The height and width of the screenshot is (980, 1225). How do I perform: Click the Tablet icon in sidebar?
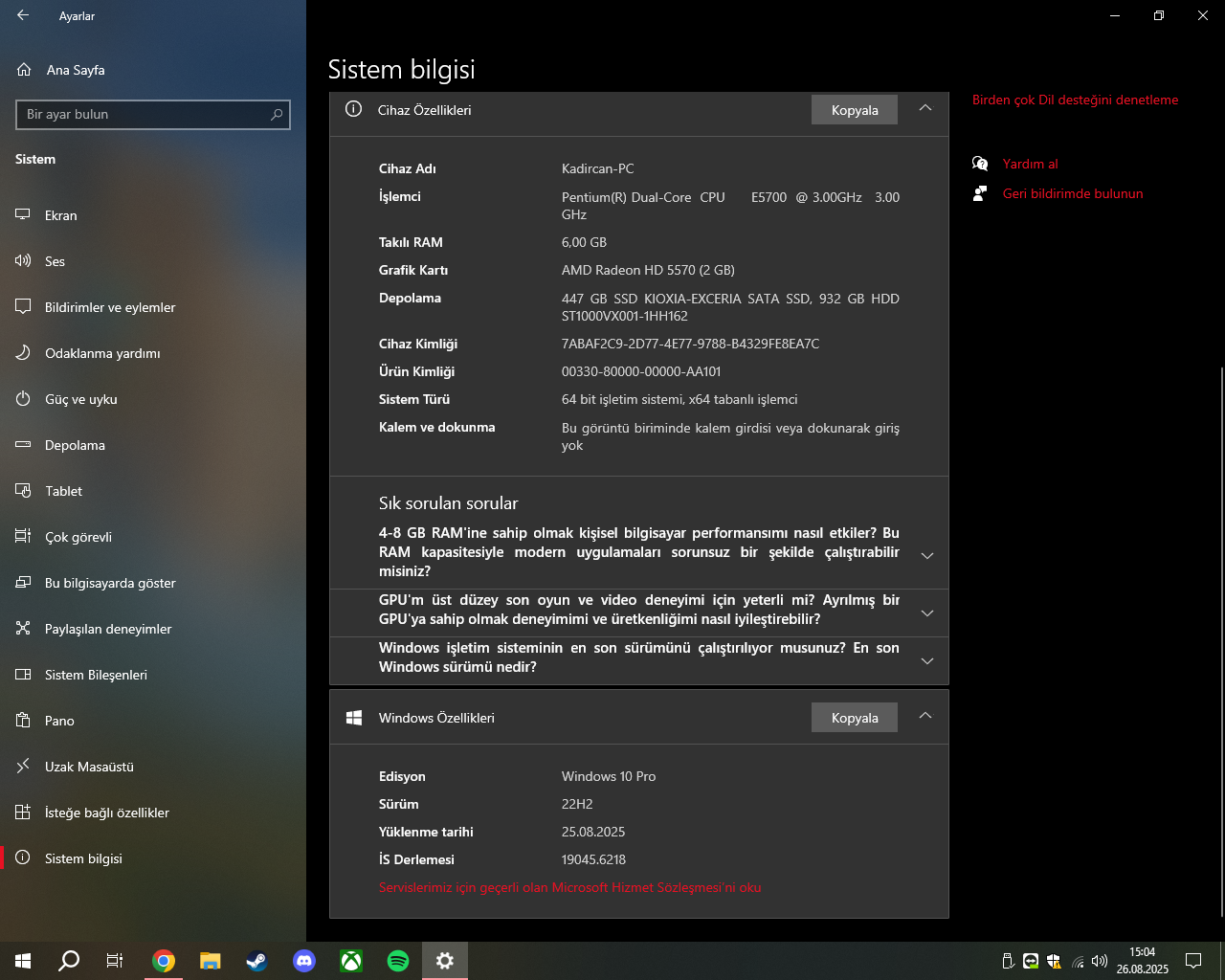(x=23, y=491)
